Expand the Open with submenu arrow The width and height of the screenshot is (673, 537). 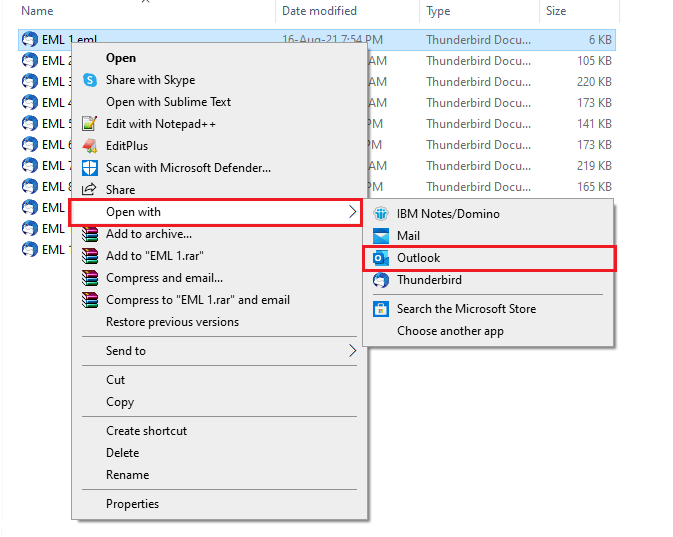pyautogui.click(x=352, y=212)
